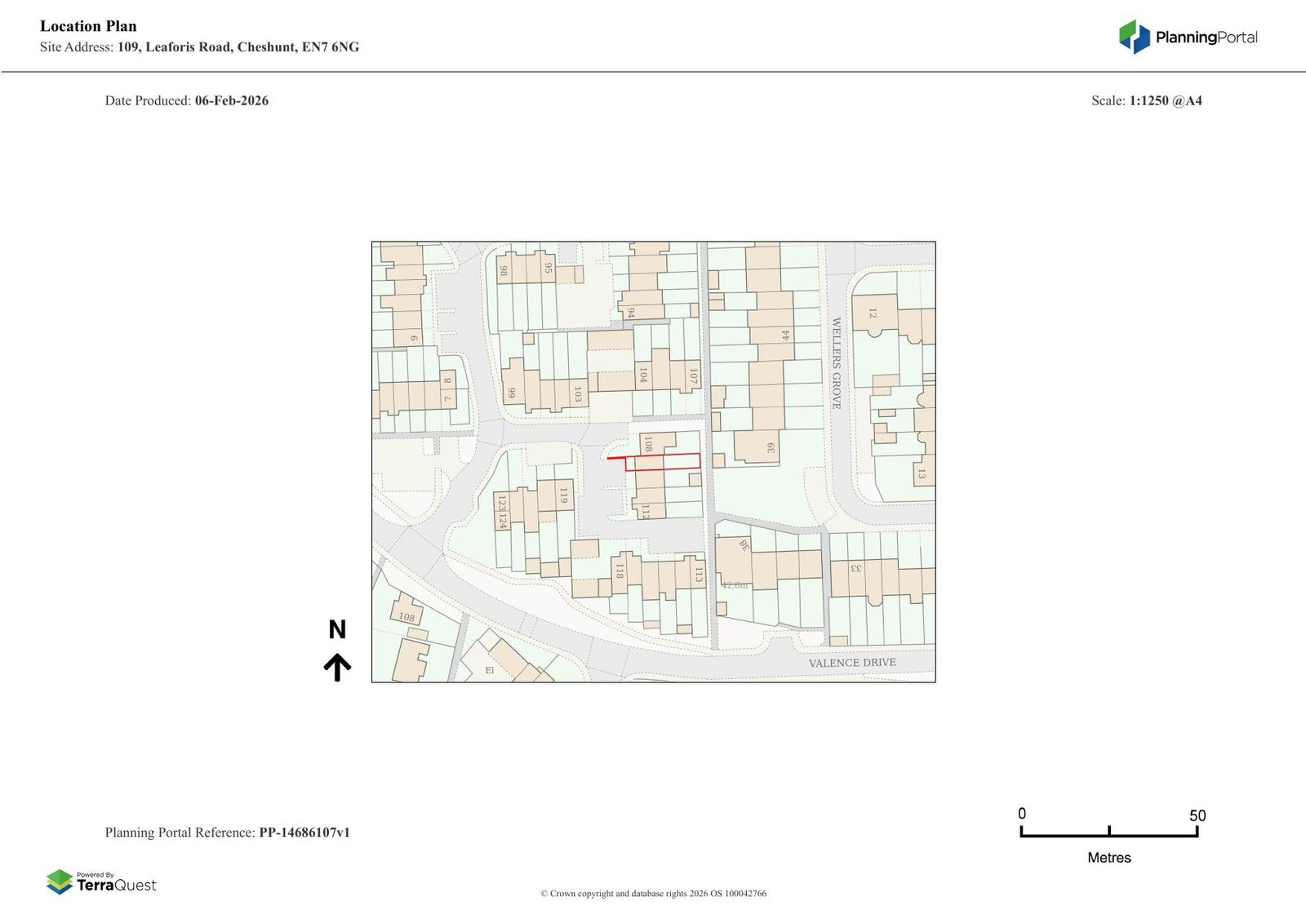Click the Crown copyright notice text

pos(653,893)
